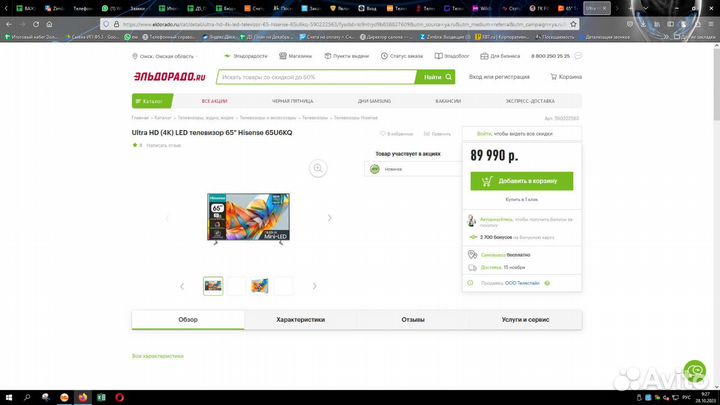Open the Все акции menu item

[x=214, y=101]
